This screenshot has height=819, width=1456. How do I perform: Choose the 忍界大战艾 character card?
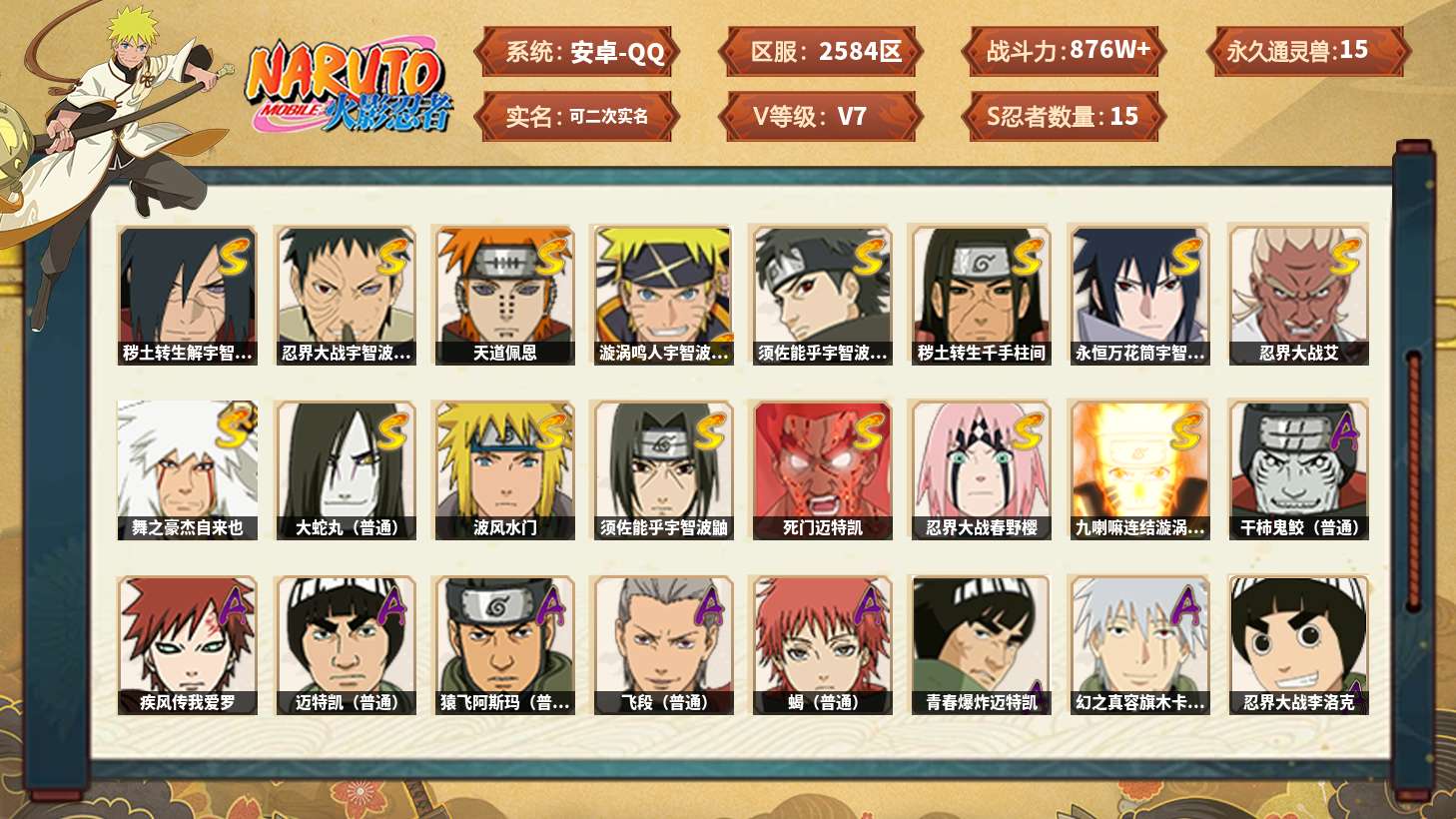coord(1298,295)
